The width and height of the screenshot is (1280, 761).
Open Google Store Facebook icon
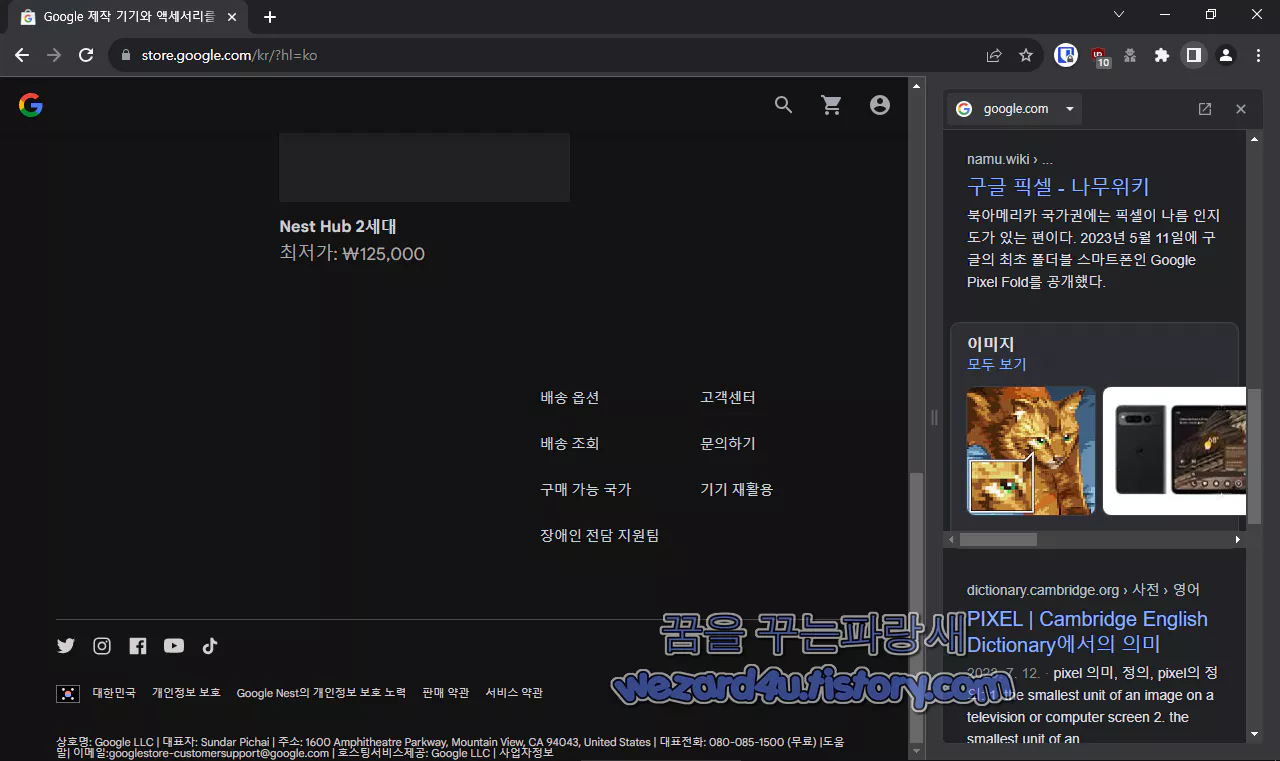138,646
